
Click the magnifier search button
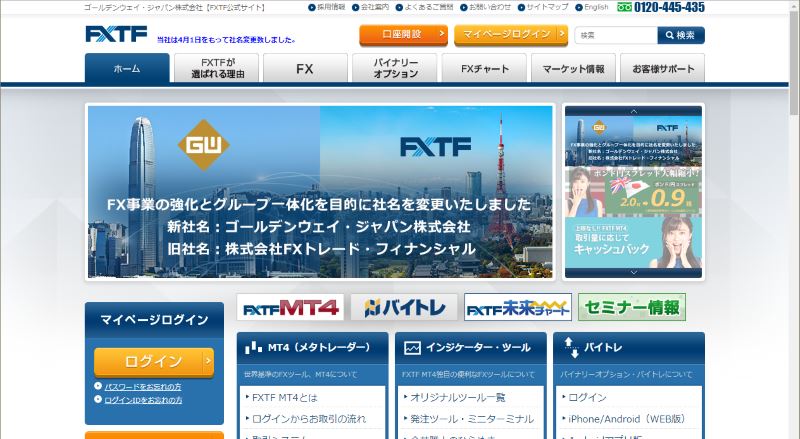pos(681,35)
